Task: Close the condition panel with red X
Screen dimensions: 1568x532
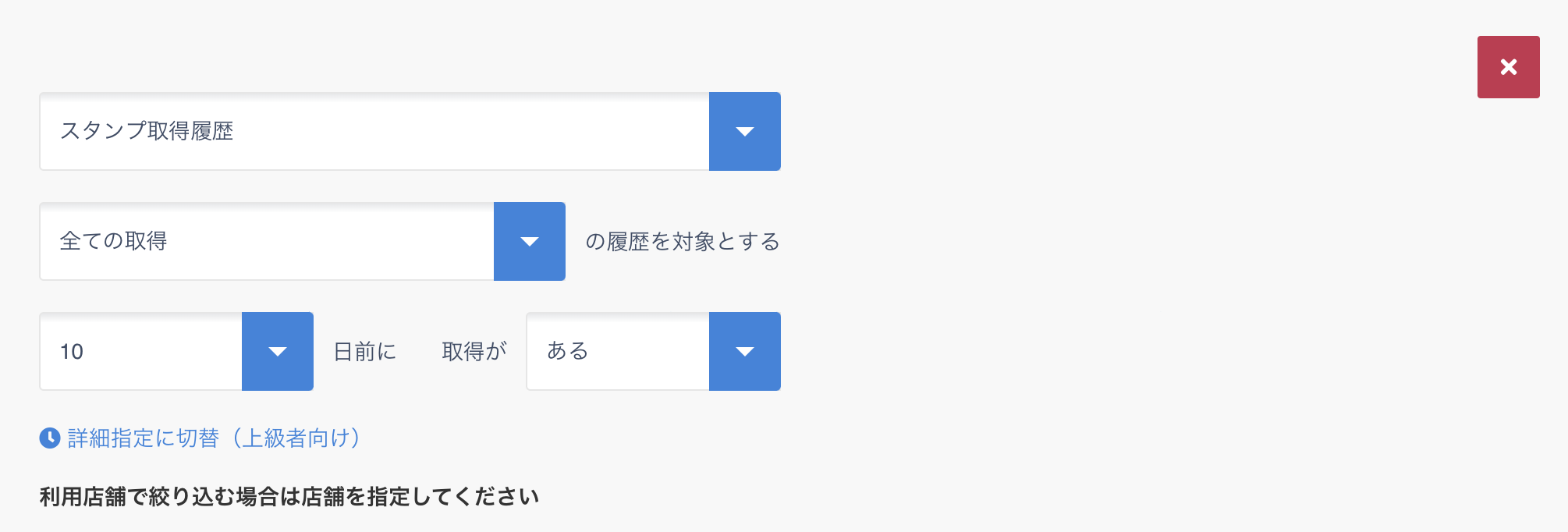Action: click(x=1508, y=67)
